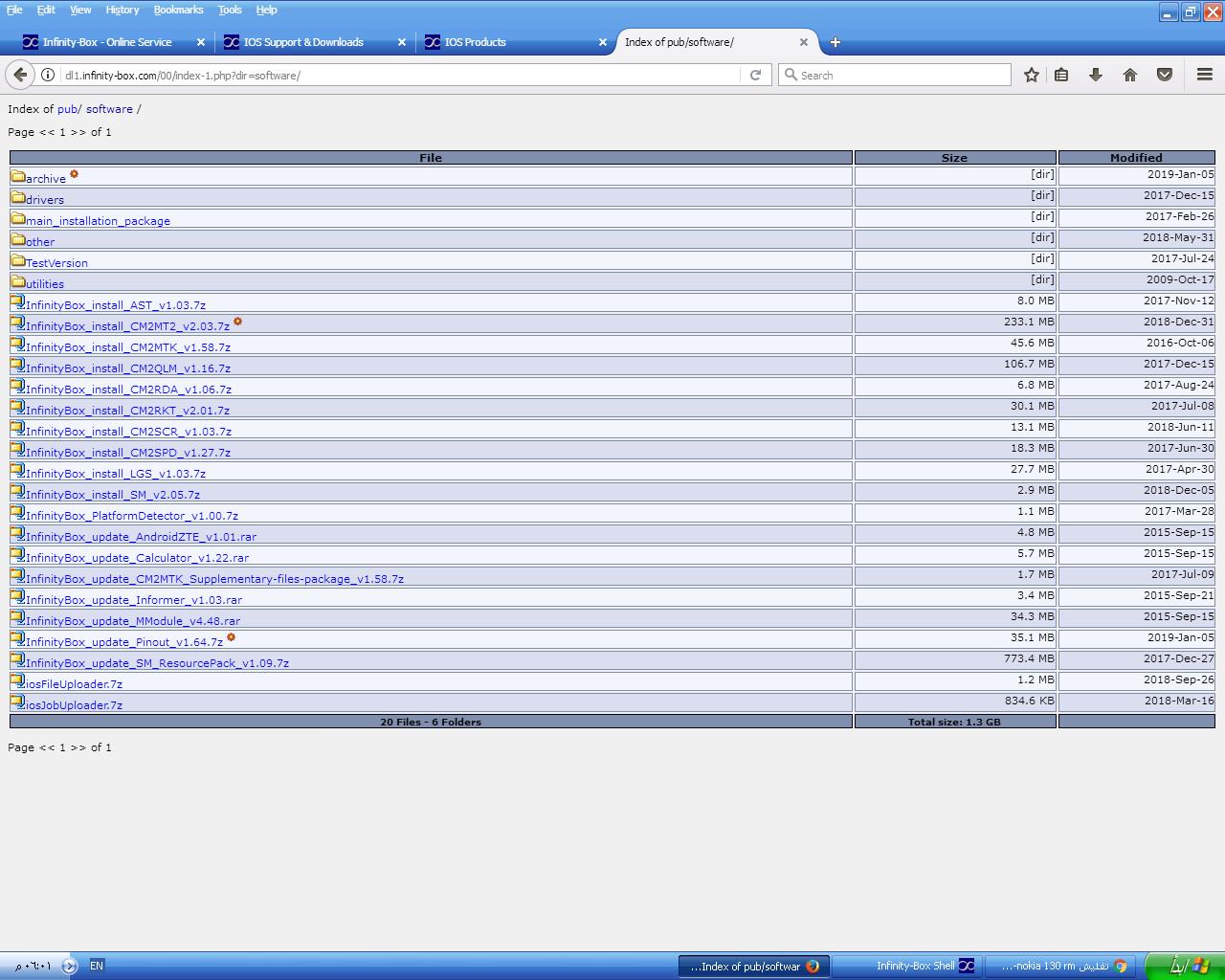Download InfinityBox_install_LGS_v1.03.7z
The width and height of the screenshot is (1225, 980).
coord(116,474)
